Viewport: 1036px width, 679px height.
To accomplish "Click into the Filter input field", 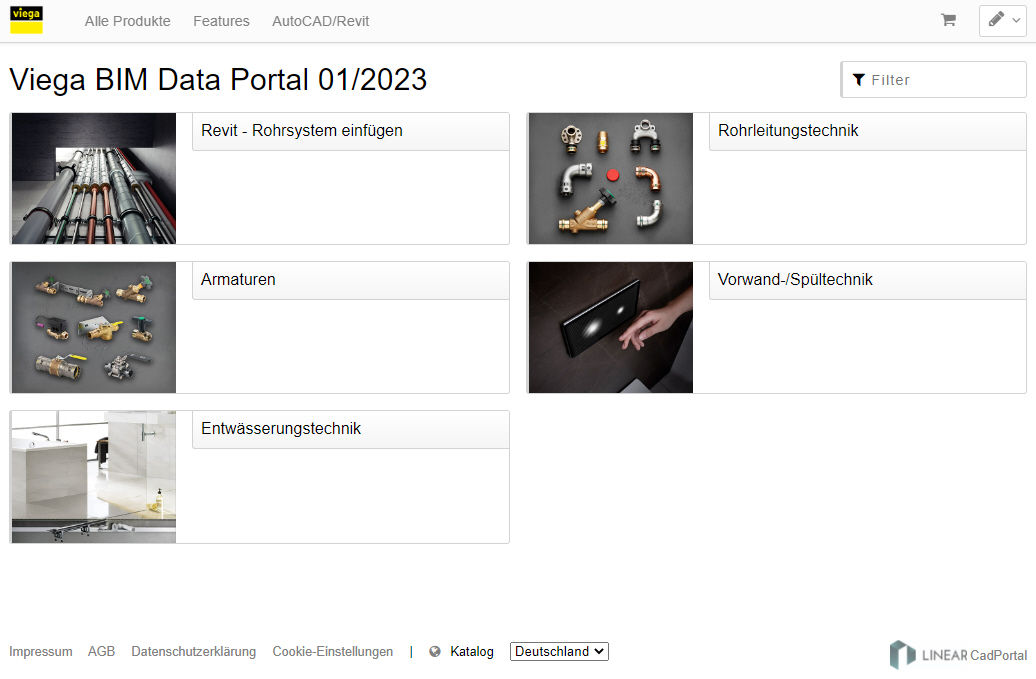I will click(x=934, y=80).
